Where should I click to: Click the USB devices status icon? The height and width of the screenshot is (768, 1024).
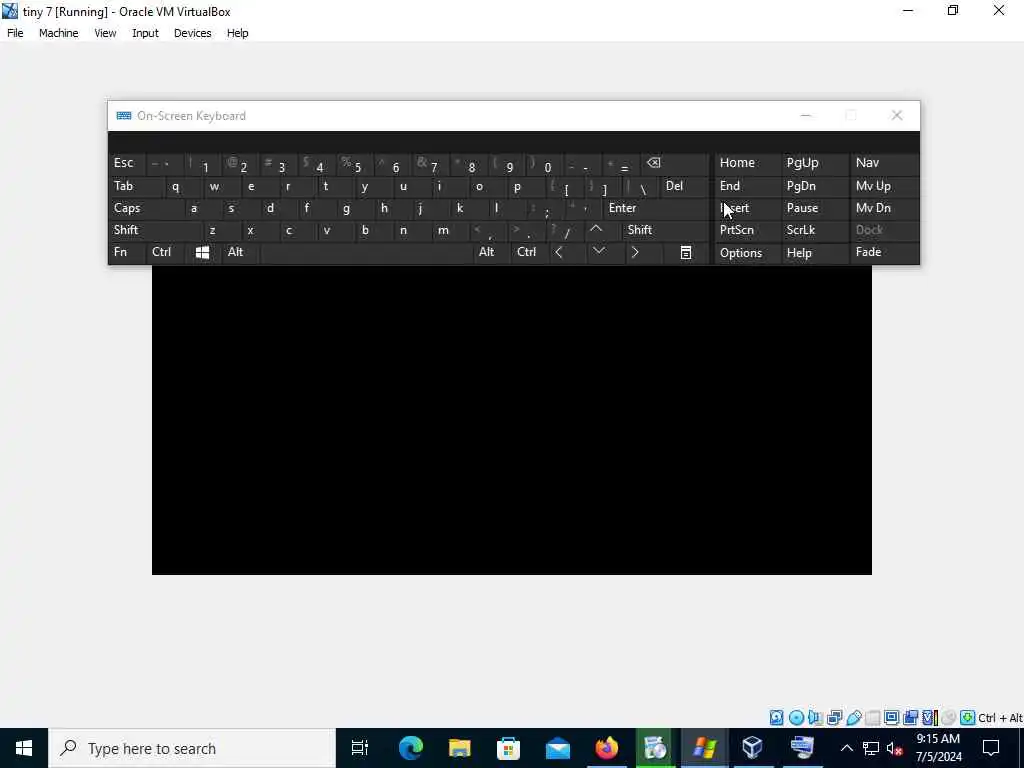(854, 718)
